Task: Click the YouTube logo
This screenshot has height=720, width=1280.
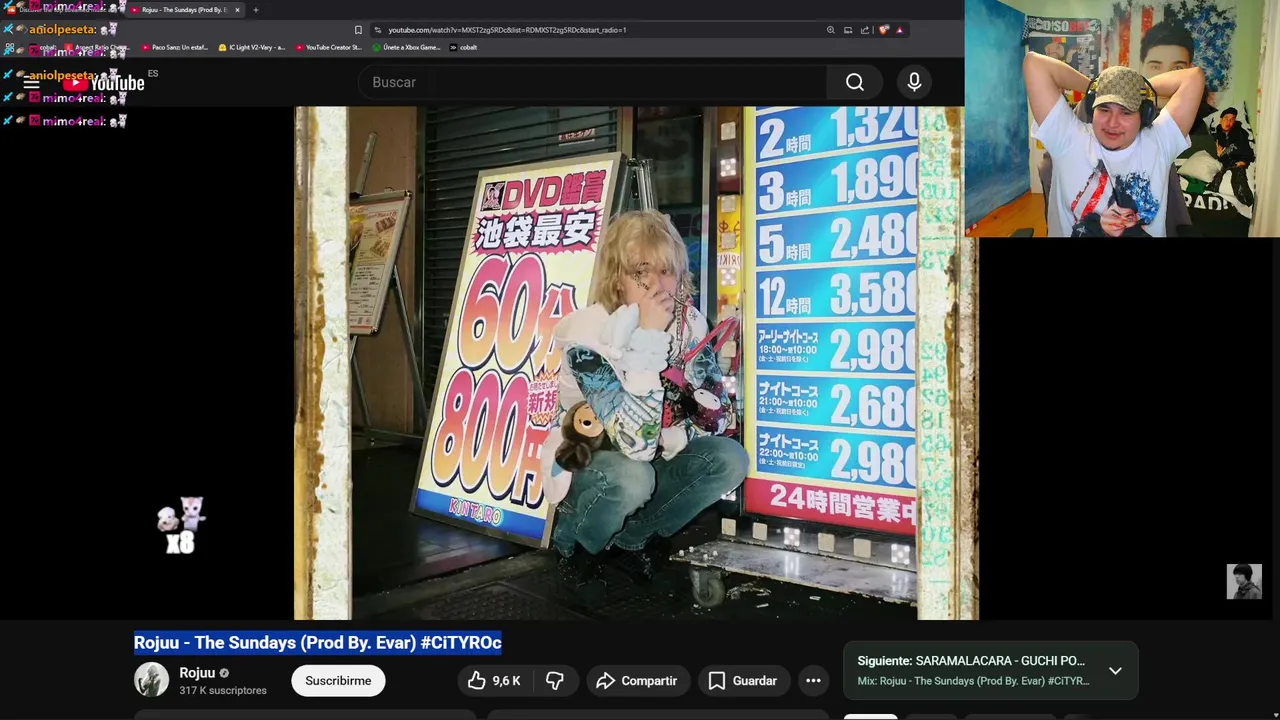Action: [x=104, y=83]
